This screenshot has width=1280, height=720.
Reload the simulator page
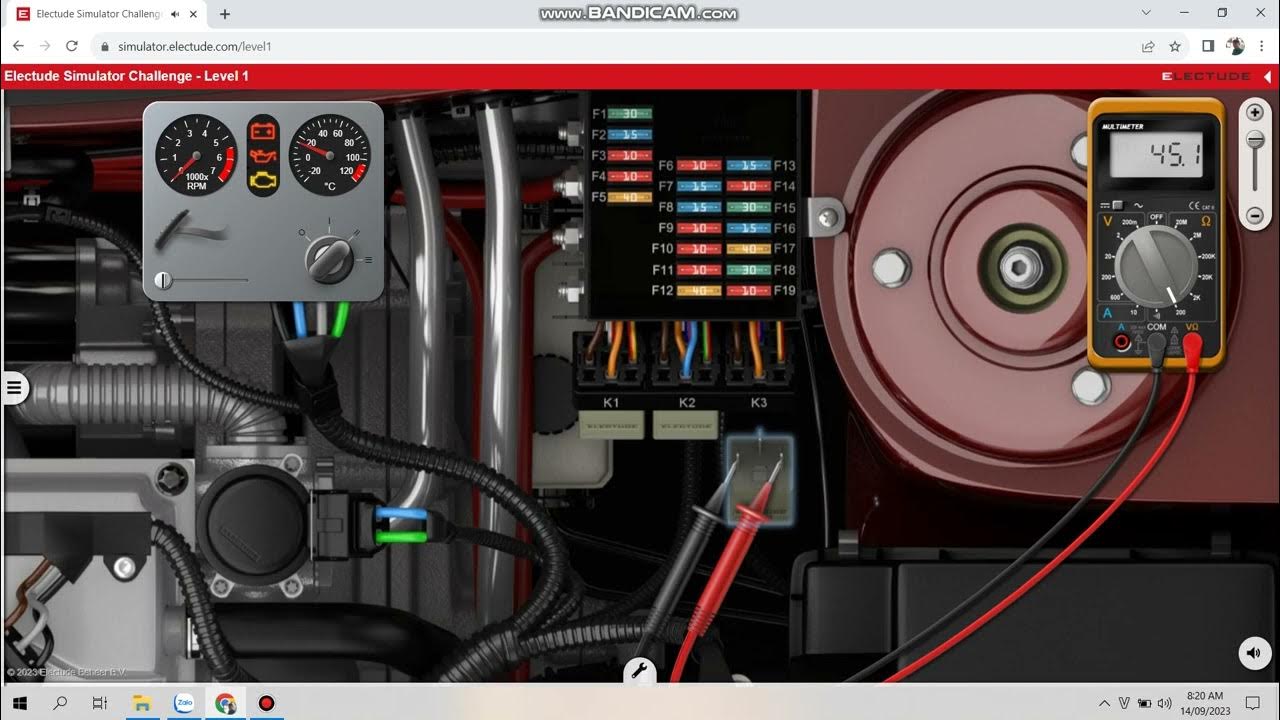tap(72, 46)
